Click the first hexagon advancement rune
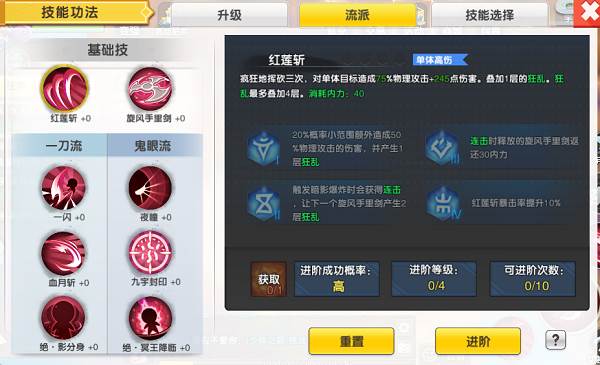The width and height of the screenshot is (600, 365). (x=264, y=148)
